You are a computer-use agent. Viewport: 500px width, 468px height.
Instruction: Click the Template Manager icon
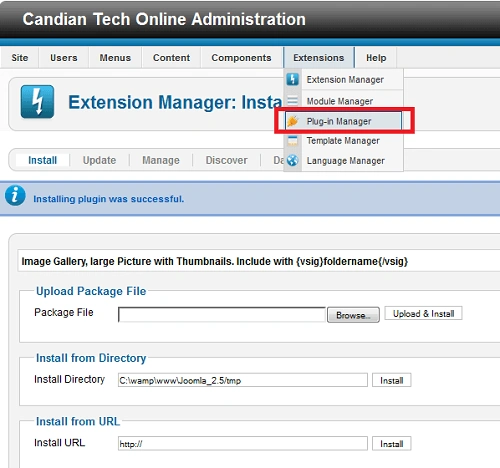click(x=292, y=141)
